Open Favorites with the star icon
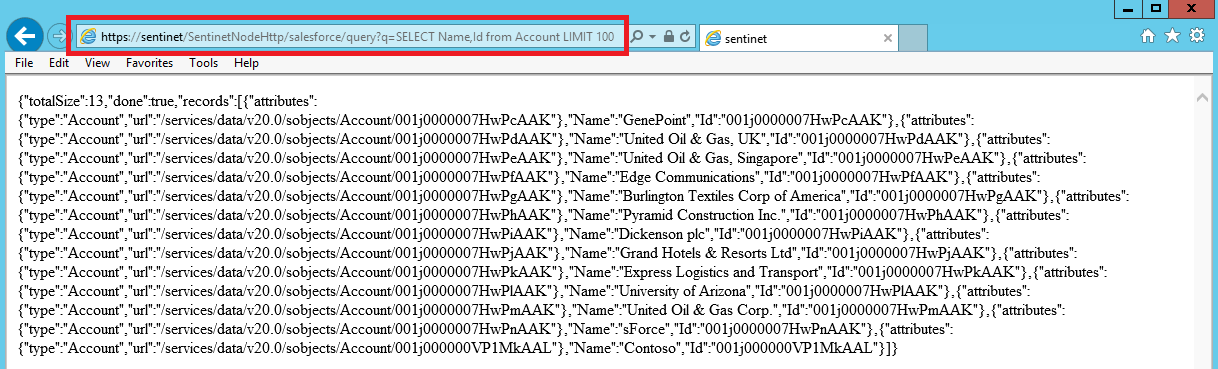Screen dimensions: 1218x369 pos(1173,36)
